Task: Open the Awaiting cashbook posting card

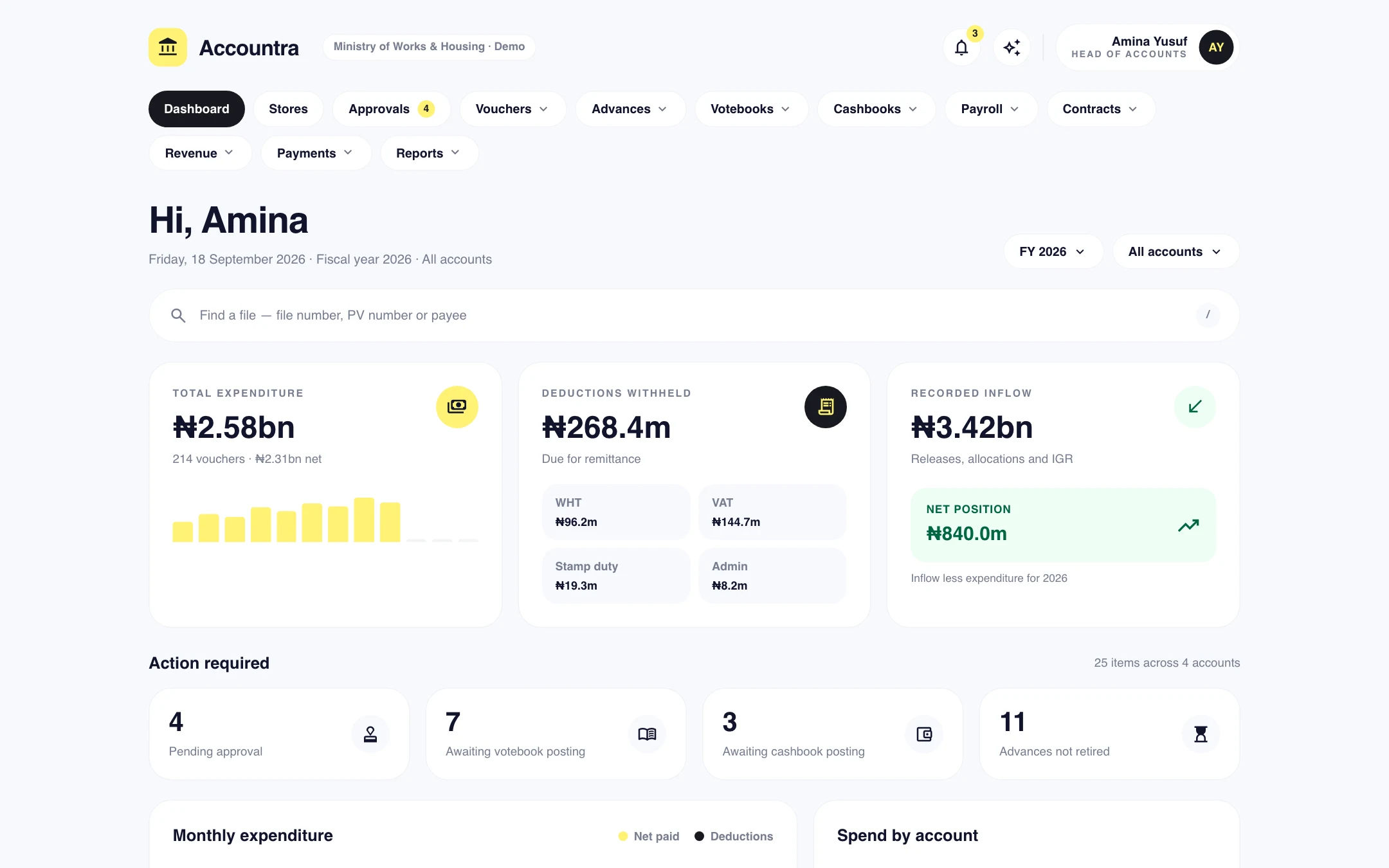Action: pos(833,734)
